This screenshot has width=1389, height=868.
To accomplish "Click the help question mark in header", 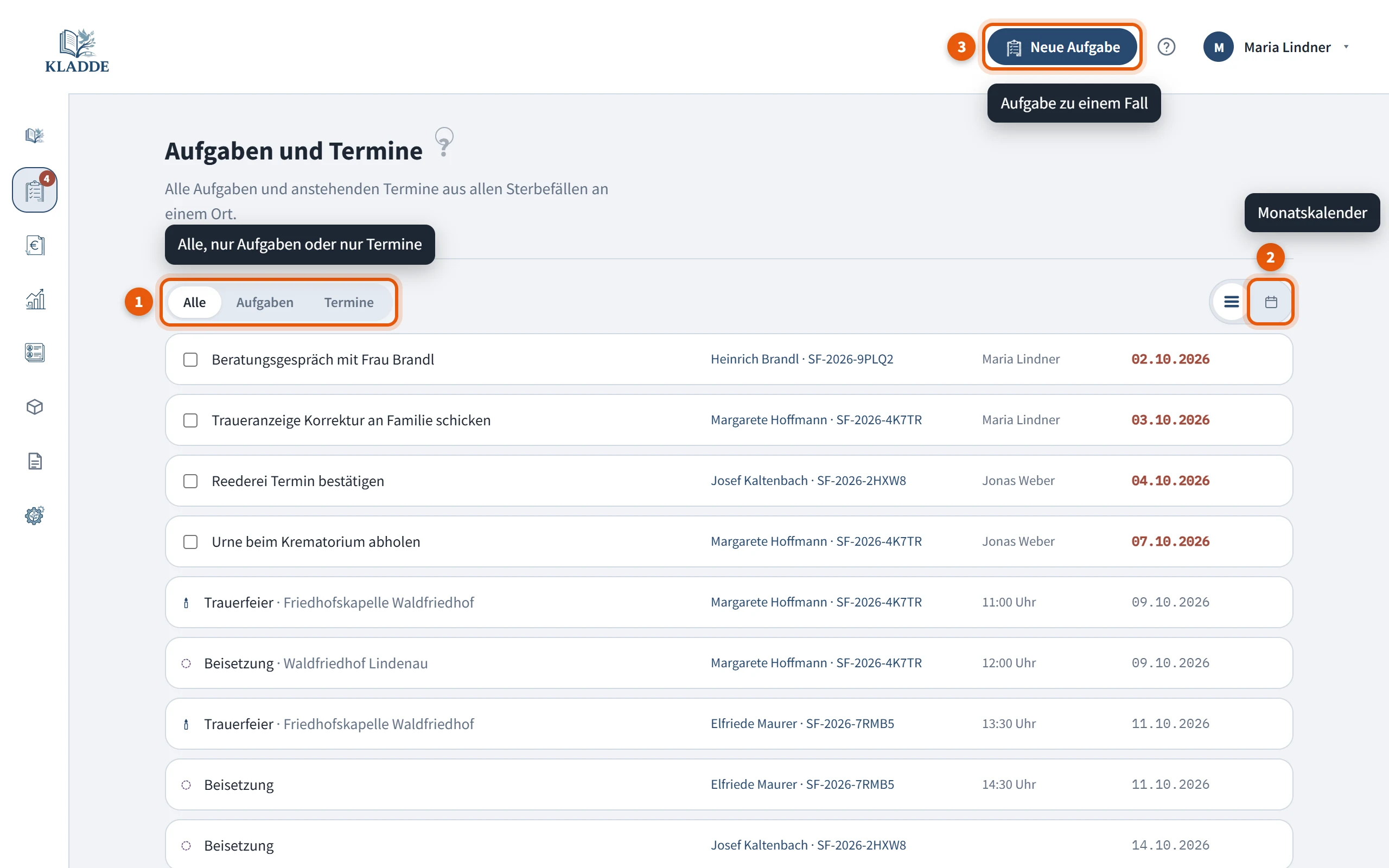I will (x=1165, y=47).
